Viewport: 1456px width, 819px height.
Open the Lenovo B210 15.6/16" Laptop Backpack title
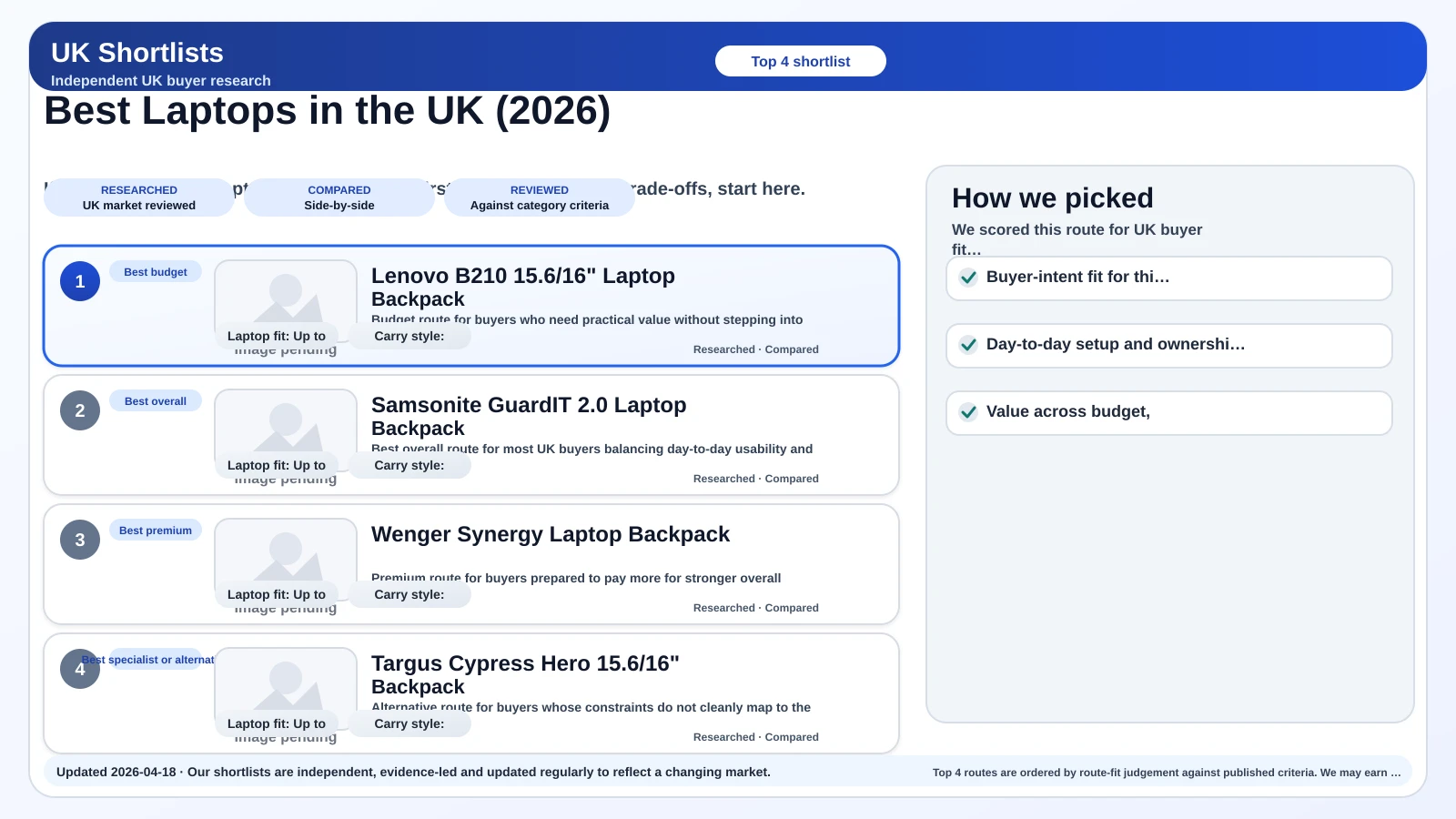tap(523, 288)
